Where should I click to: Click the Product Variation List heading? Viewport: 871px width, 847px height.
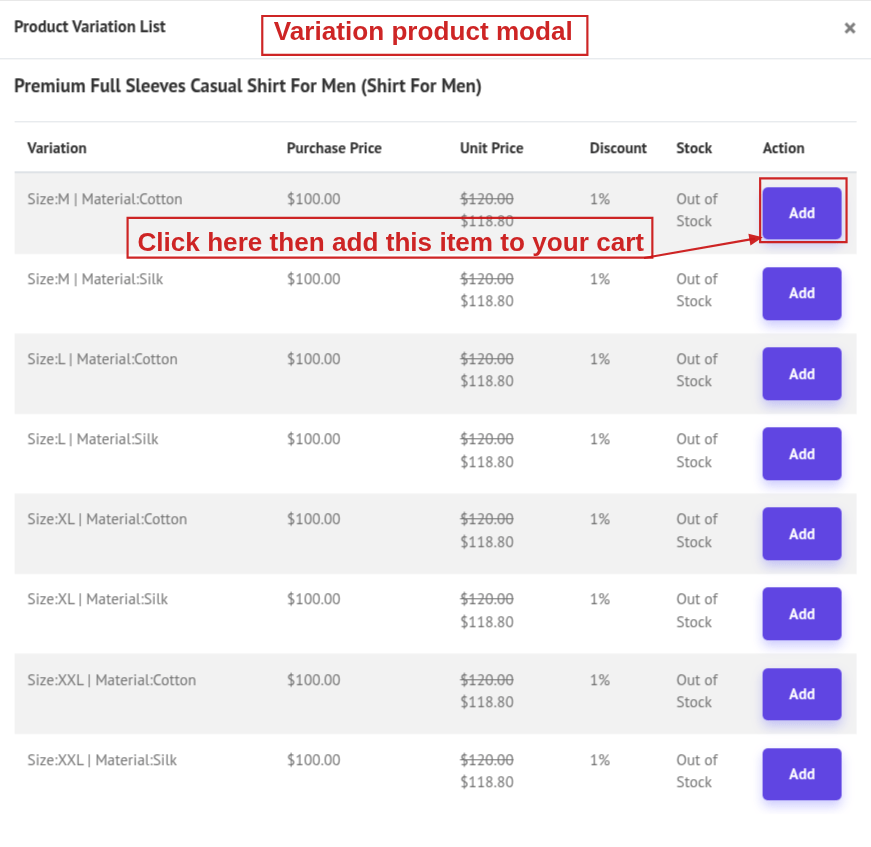(x=90, y=27)
